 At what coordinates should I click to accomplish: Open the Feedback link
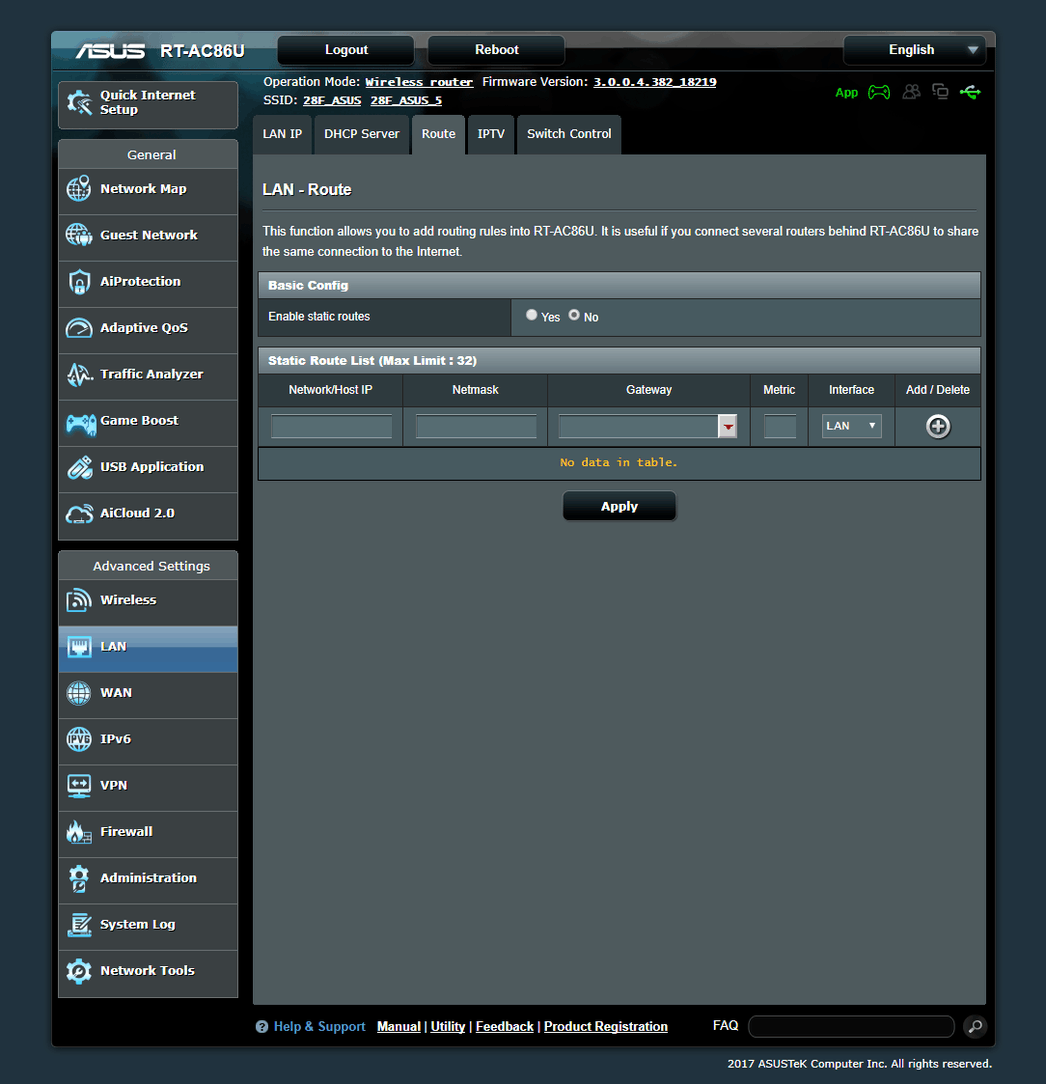tap(505, 1027)
